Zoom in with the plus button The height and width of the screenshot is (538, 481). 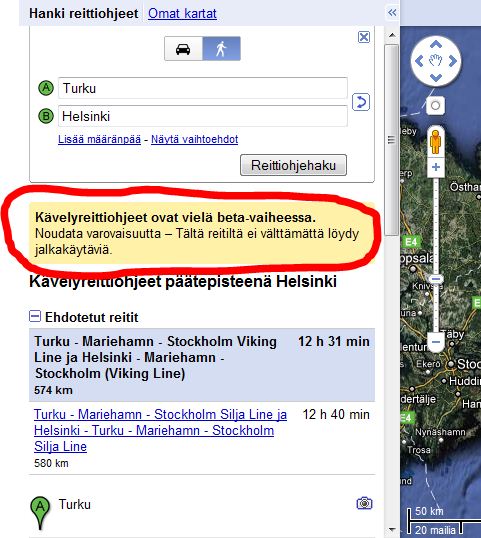click(x=436, y=167)
